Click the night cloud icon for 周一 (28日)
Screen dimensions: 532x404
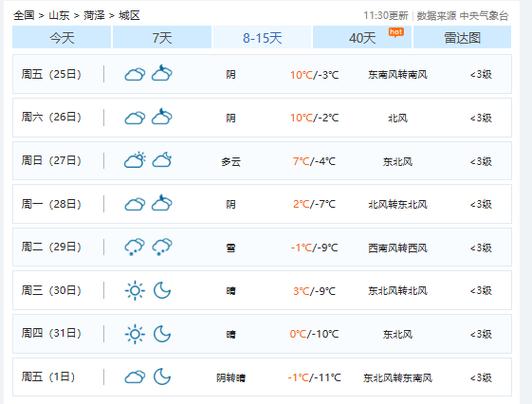click(162, 203)
